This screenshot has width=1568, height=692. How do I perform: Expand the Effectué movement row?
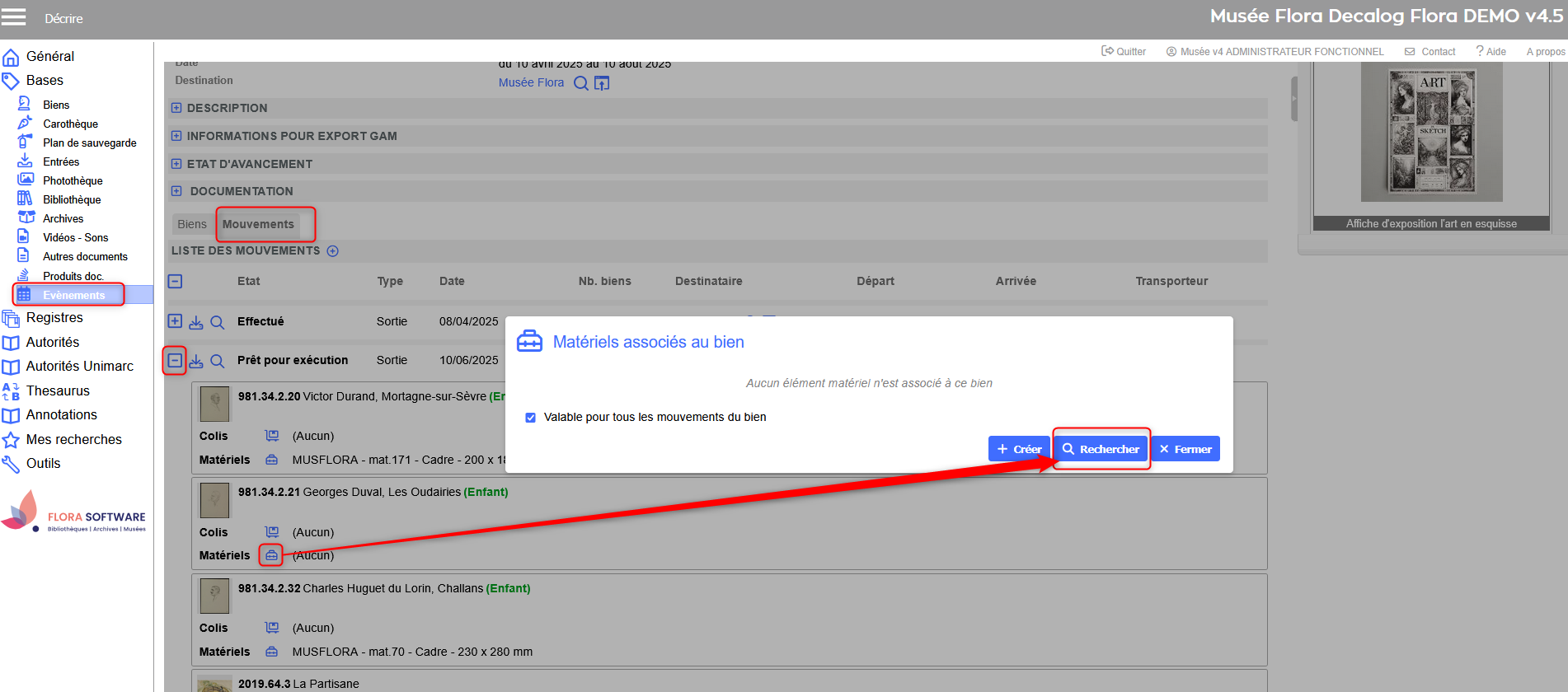175,321
